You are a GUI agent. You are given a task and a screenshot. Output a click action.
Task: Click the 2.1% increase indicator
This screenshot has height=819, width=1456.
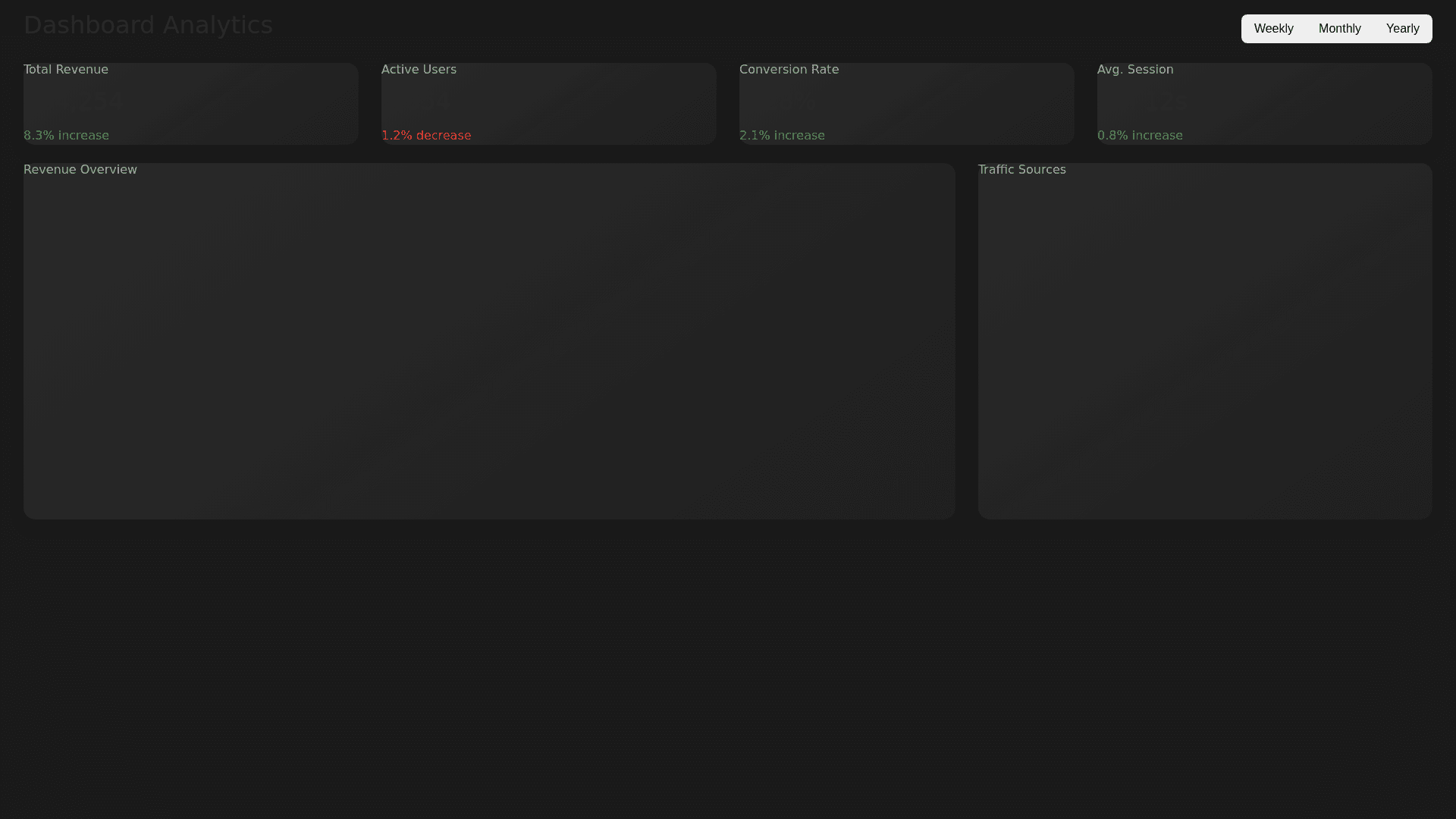click(782, 136)
